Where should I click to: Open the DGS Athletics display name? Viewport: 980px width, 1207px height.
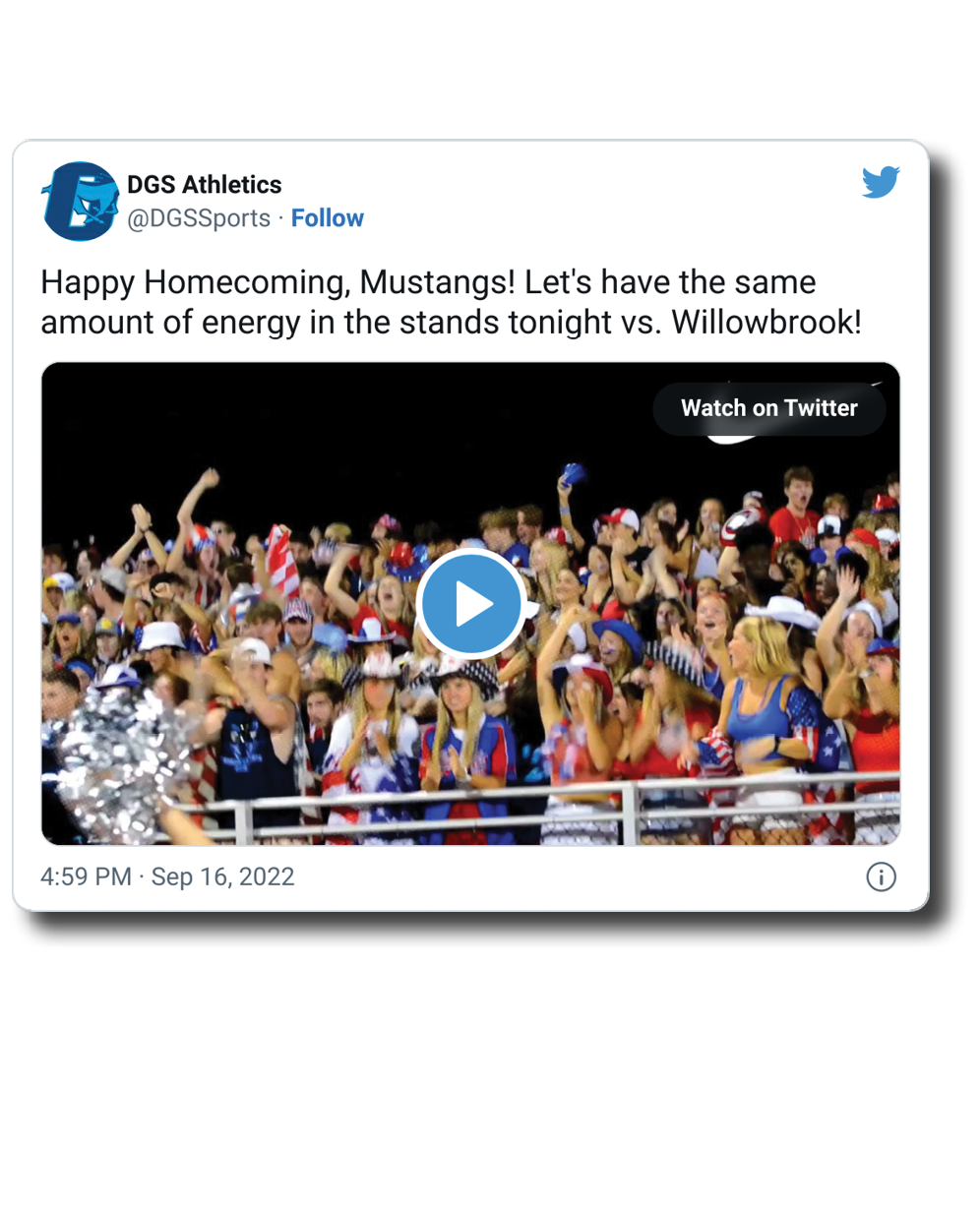[x=204, y=185]
